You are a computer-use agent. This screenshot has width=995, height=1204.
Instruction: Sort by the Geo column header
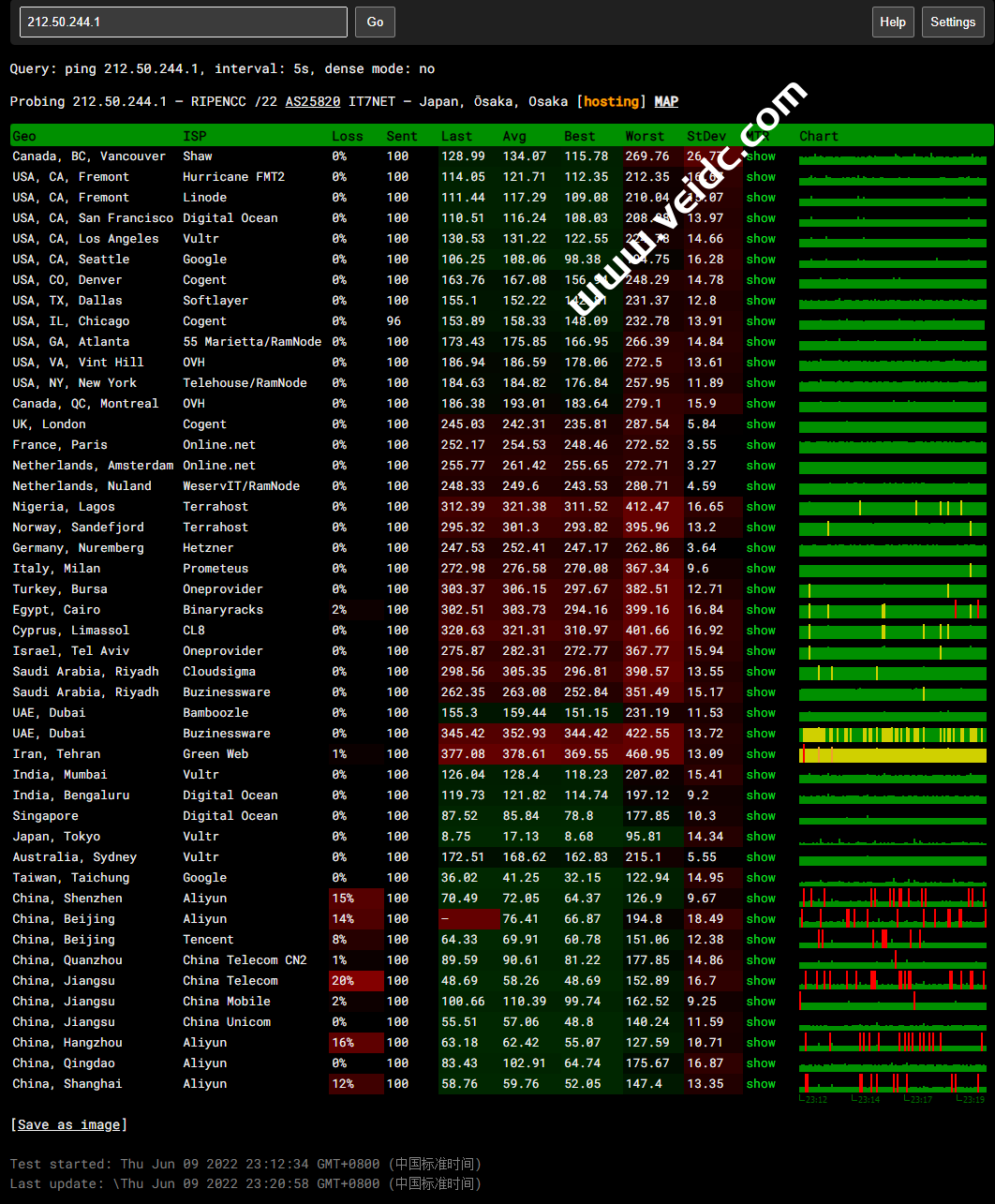(x=24, y=136)
